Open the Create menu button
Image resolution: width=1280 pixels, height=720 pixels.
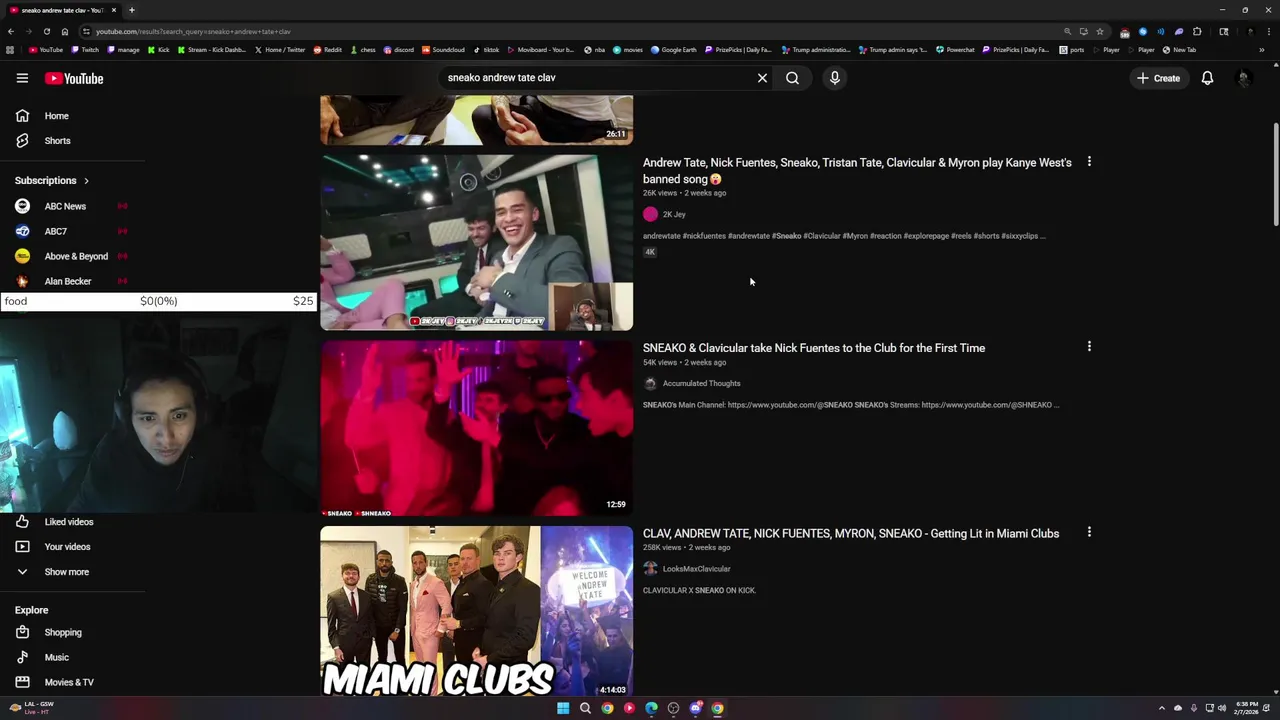[1158, 78]
